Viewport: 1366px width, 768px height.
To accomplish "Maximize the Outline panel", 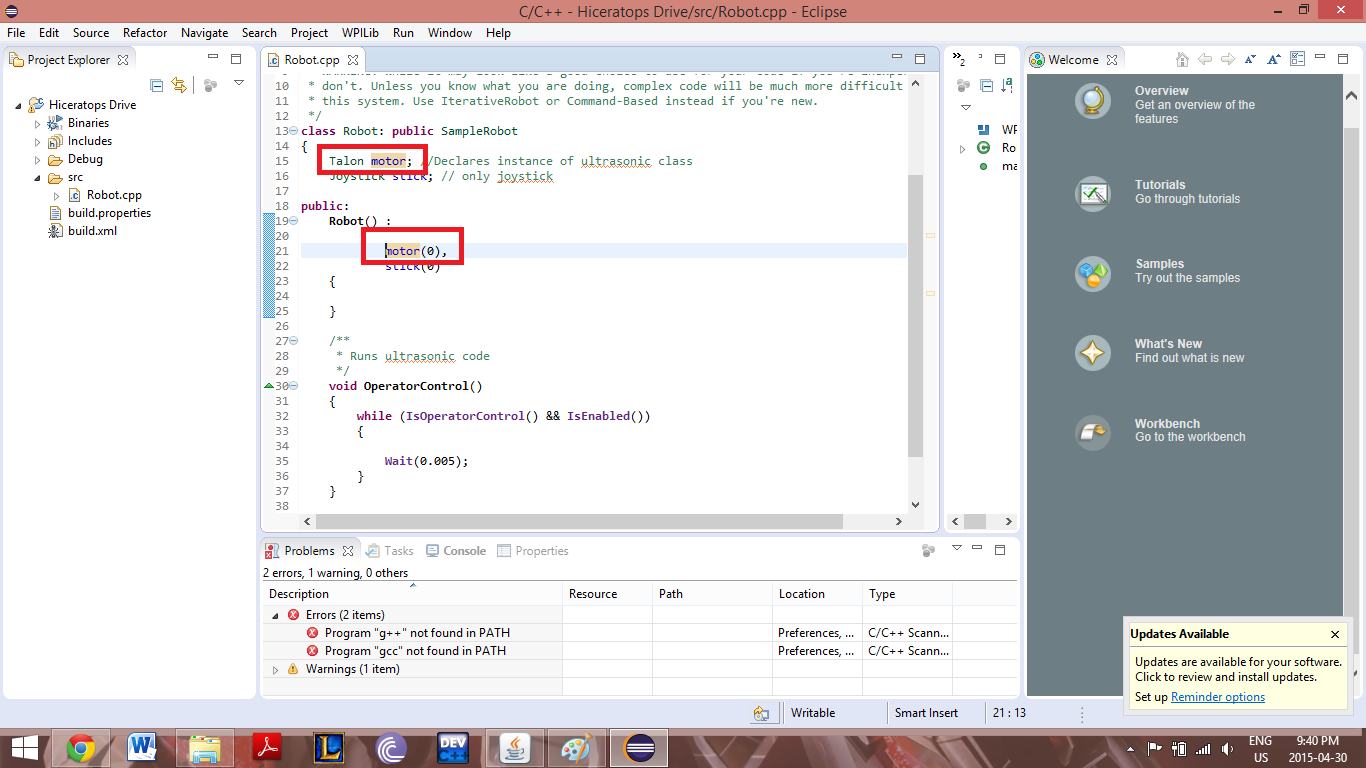I will coord(1000,59).
